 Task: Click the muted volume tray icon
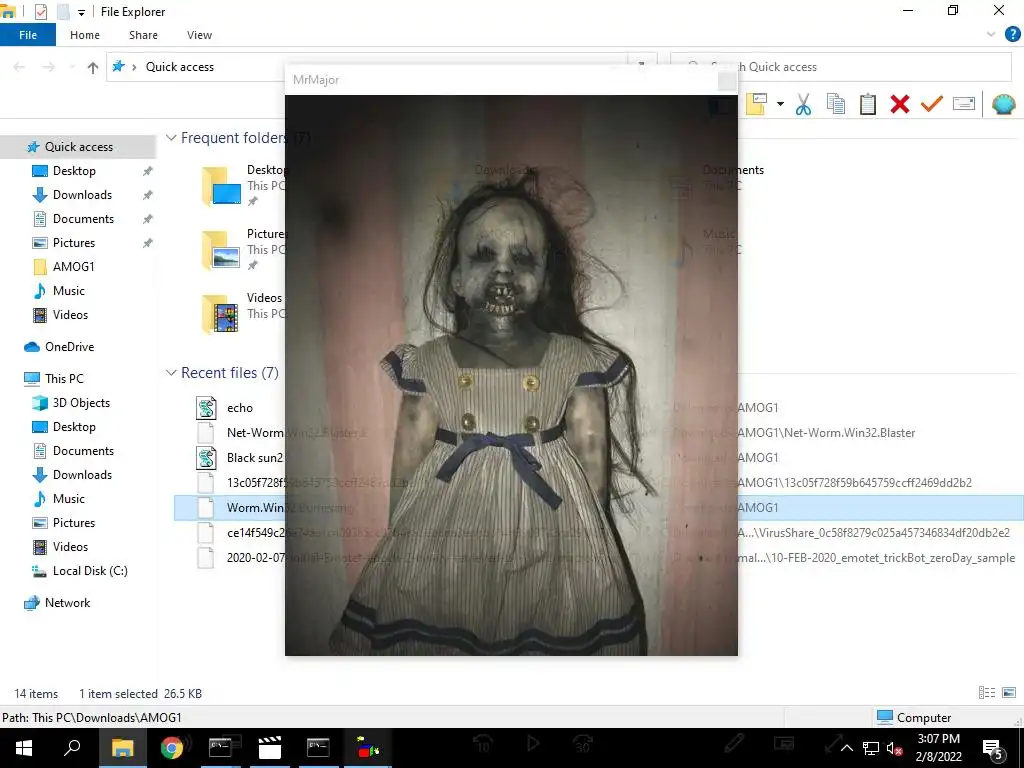(894, 748)
